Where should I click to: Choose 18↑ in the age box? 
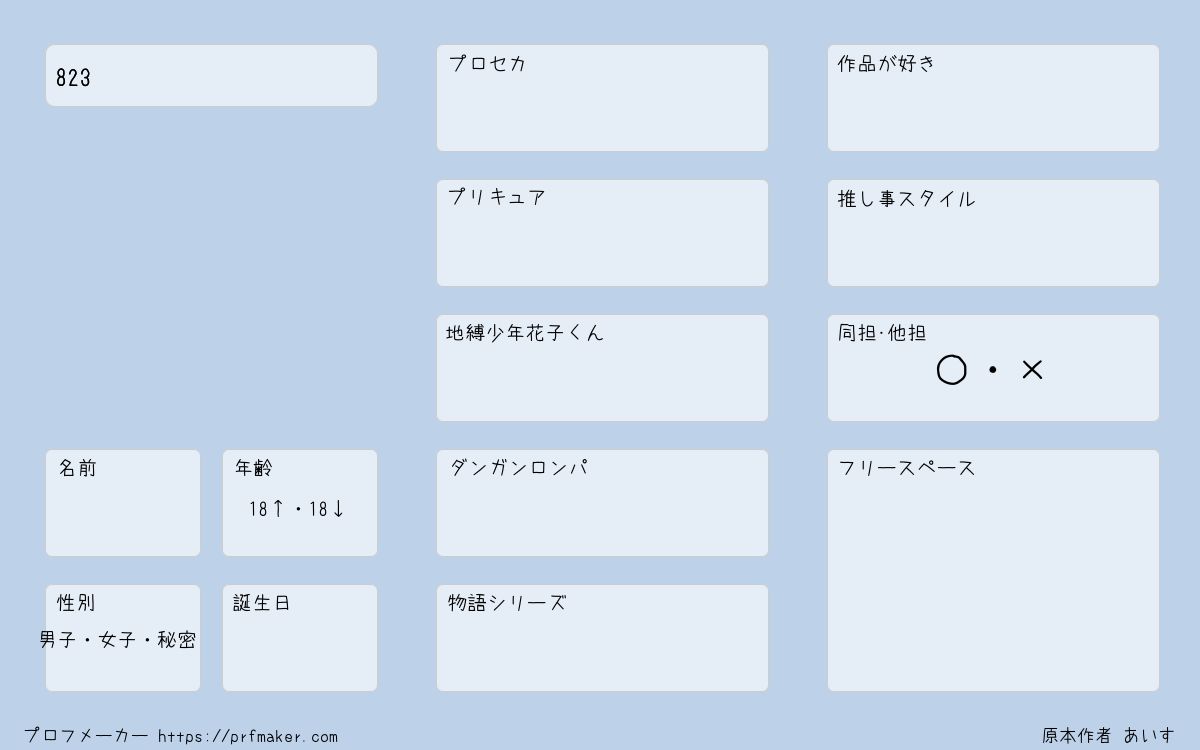pos(266,509)
